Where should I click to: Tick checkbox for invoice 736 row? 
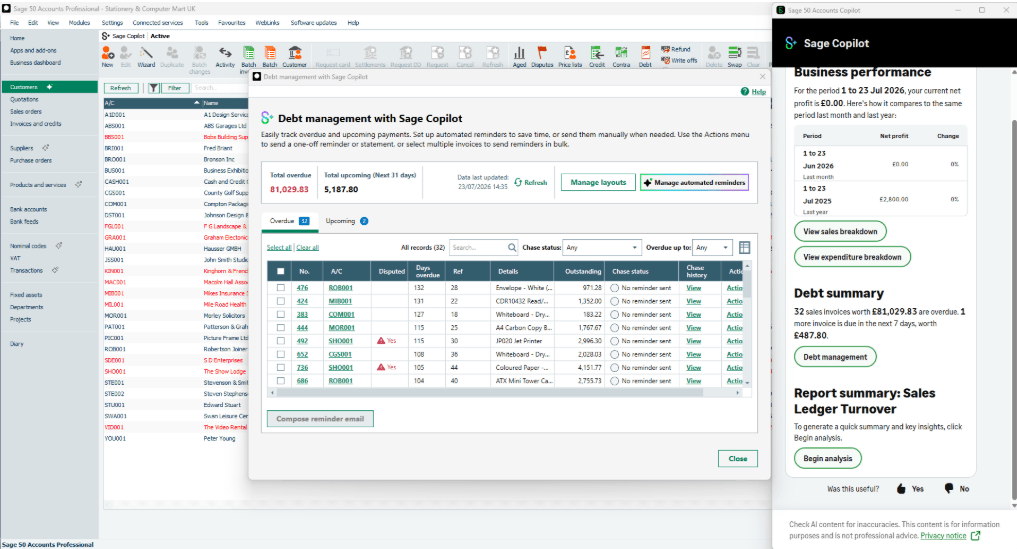[x=281, y=367]
